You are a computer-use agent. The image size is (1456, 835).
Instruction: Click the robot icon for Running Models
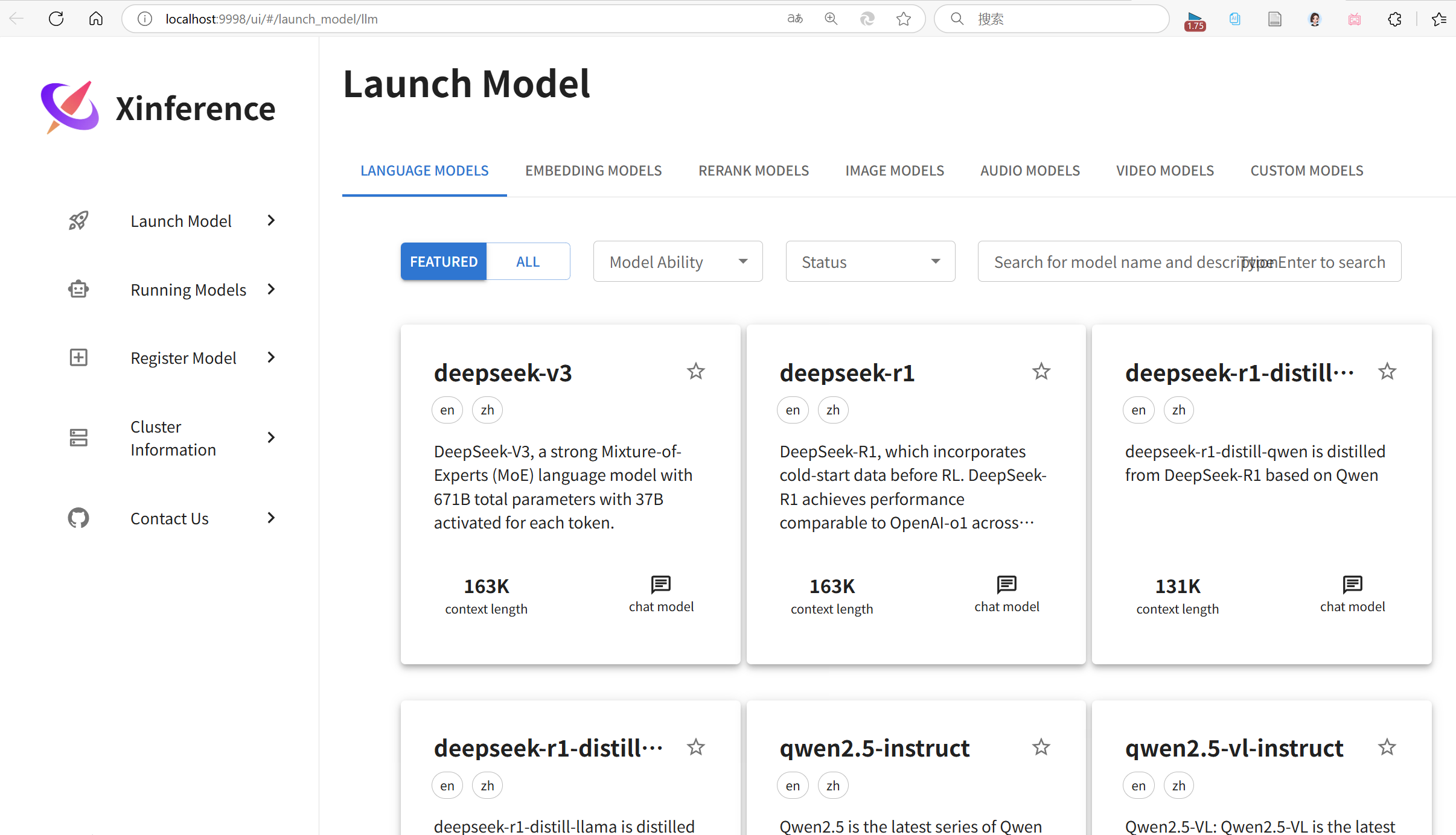[78, 290]
